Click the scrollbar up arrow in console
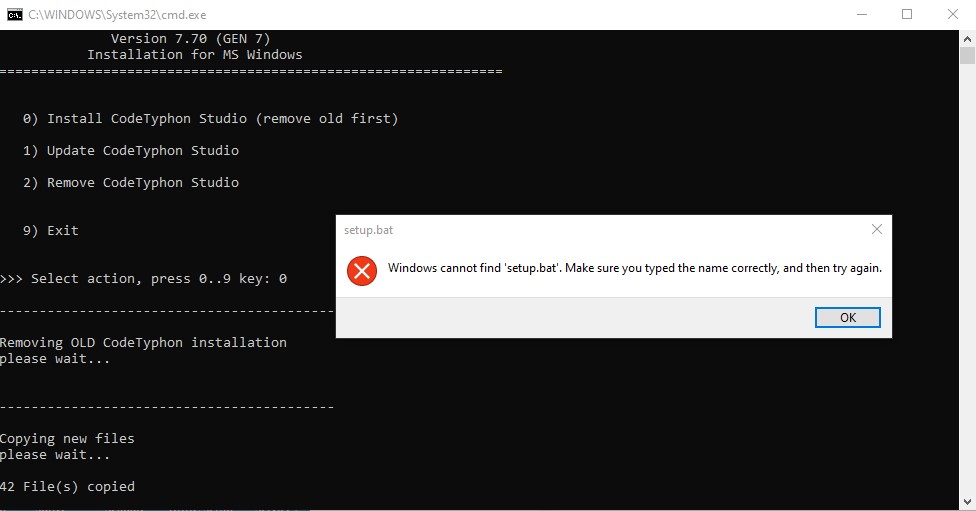The image size is (976, 511). point(967,39)
